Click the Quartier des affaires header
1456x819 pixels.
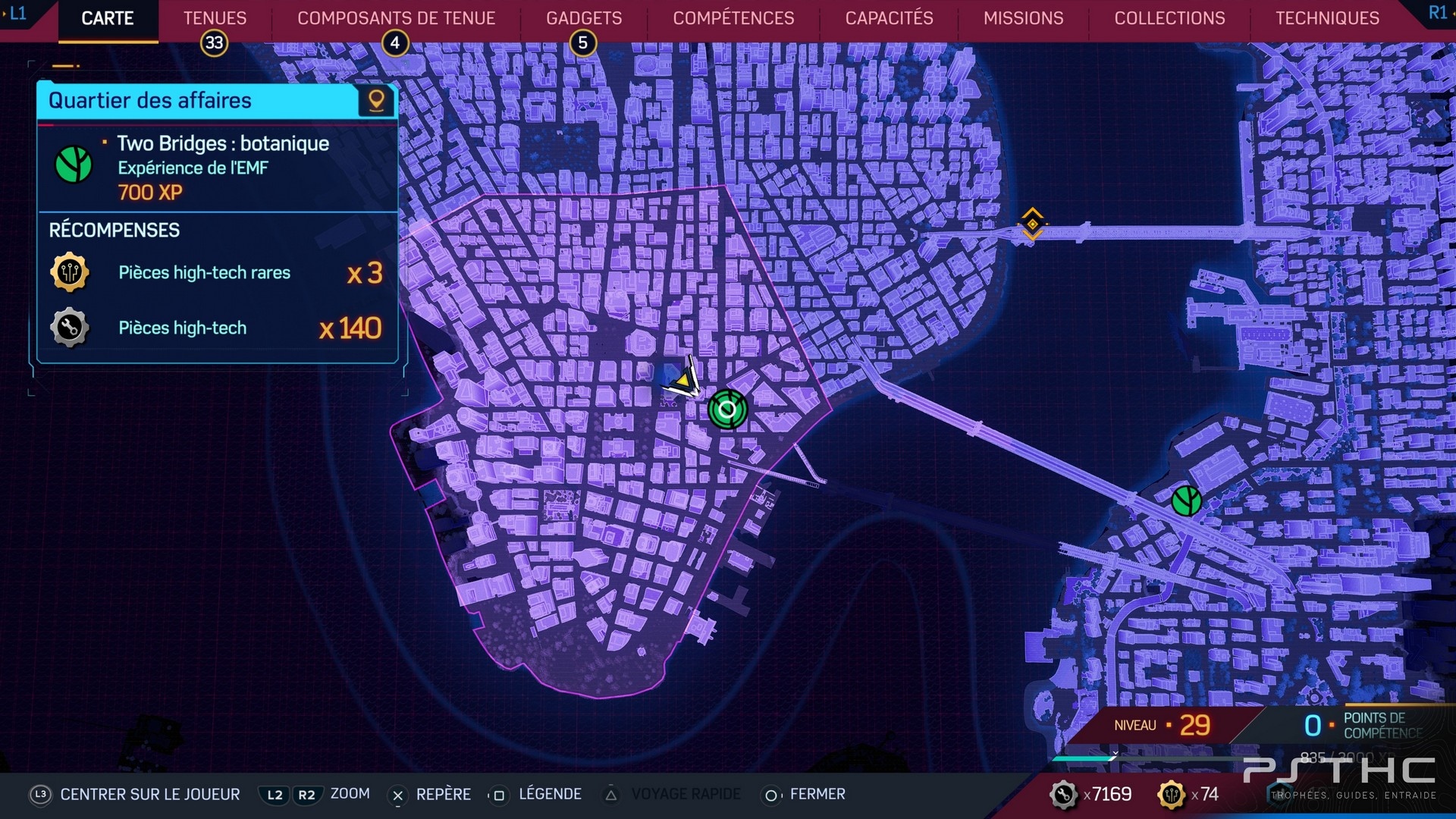pos(216,100)
